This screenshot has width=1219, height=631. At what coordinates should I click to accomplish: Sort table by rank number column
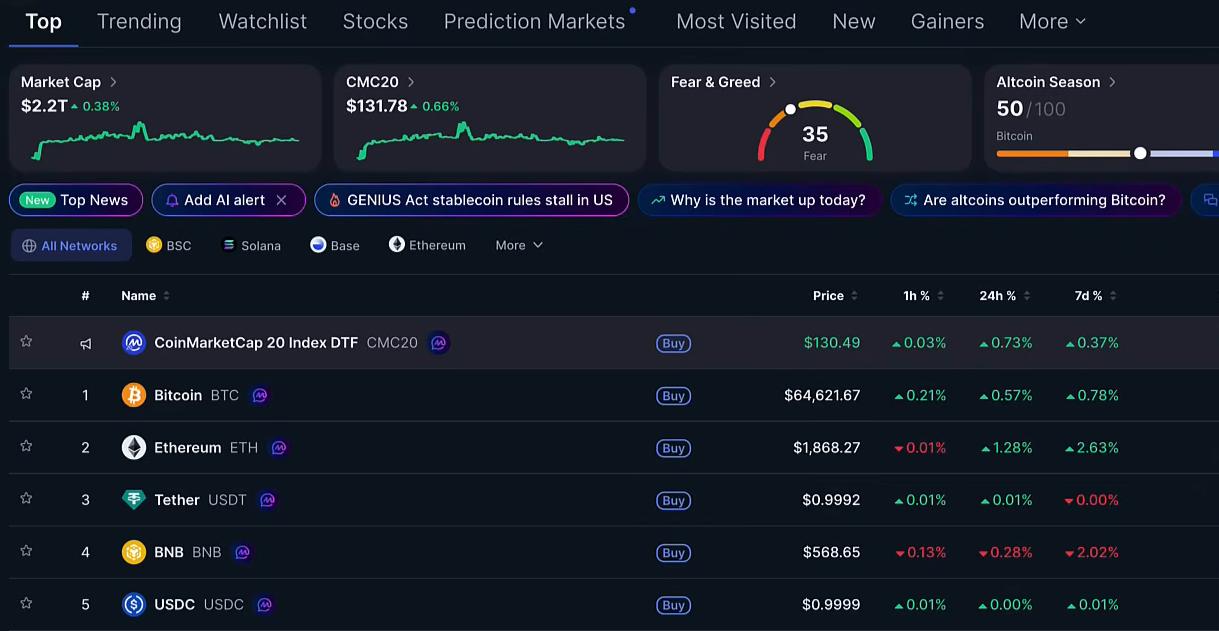[86, 296]
